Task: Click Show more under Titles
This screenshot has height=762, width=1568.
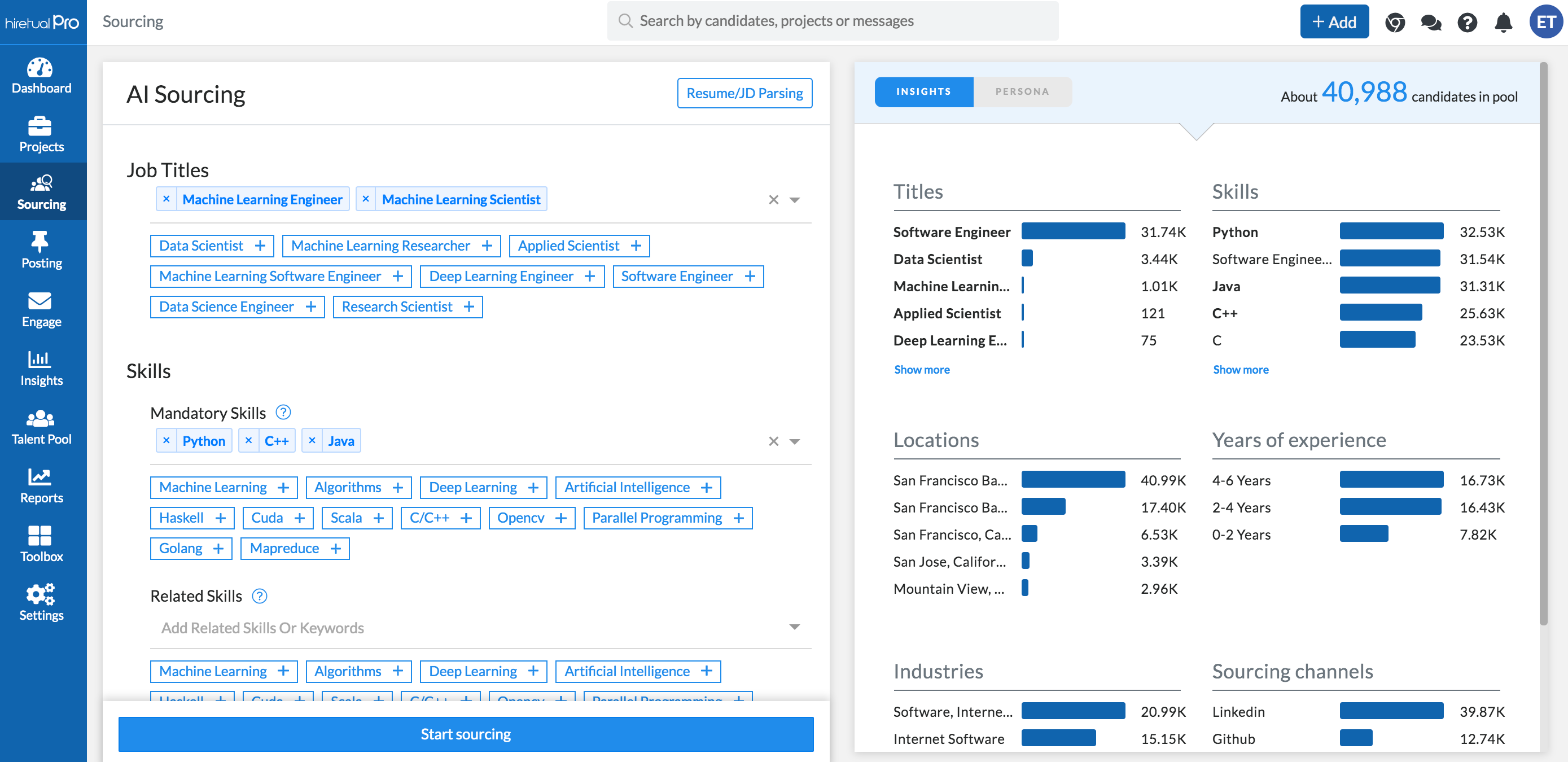Action: (922, 370)
